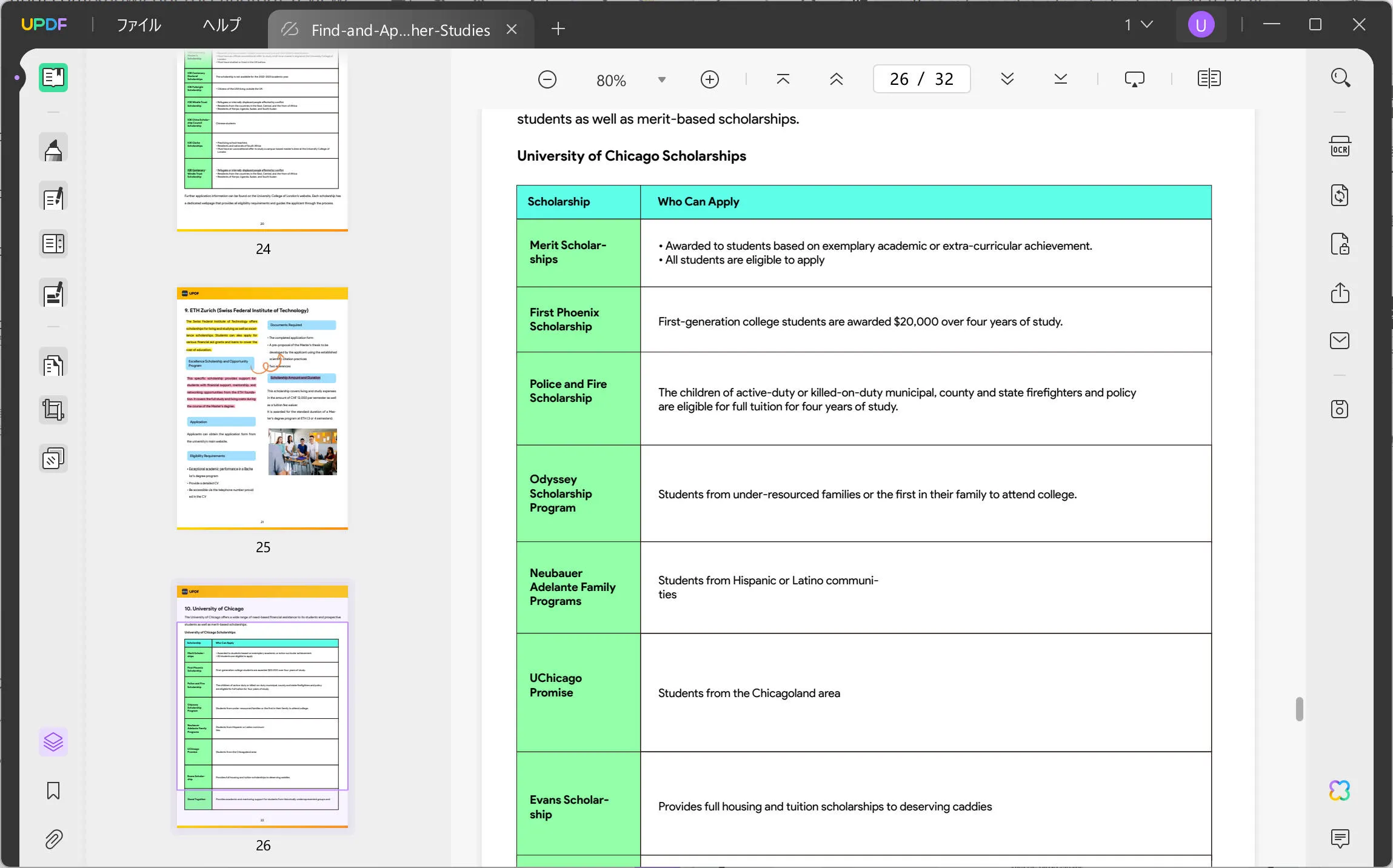Jump to the last page
Viewport: 1393px width, 868px height.
click(x=1060, y=79)
